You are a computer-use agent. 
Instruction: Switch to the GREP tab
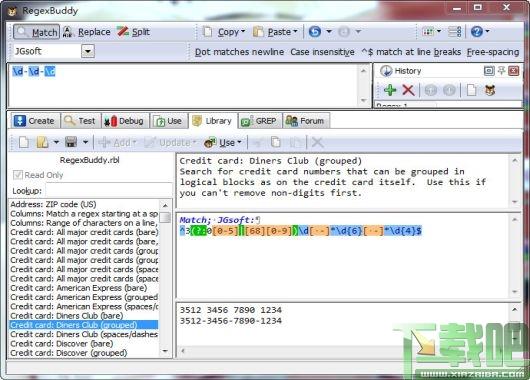point(260,121)
